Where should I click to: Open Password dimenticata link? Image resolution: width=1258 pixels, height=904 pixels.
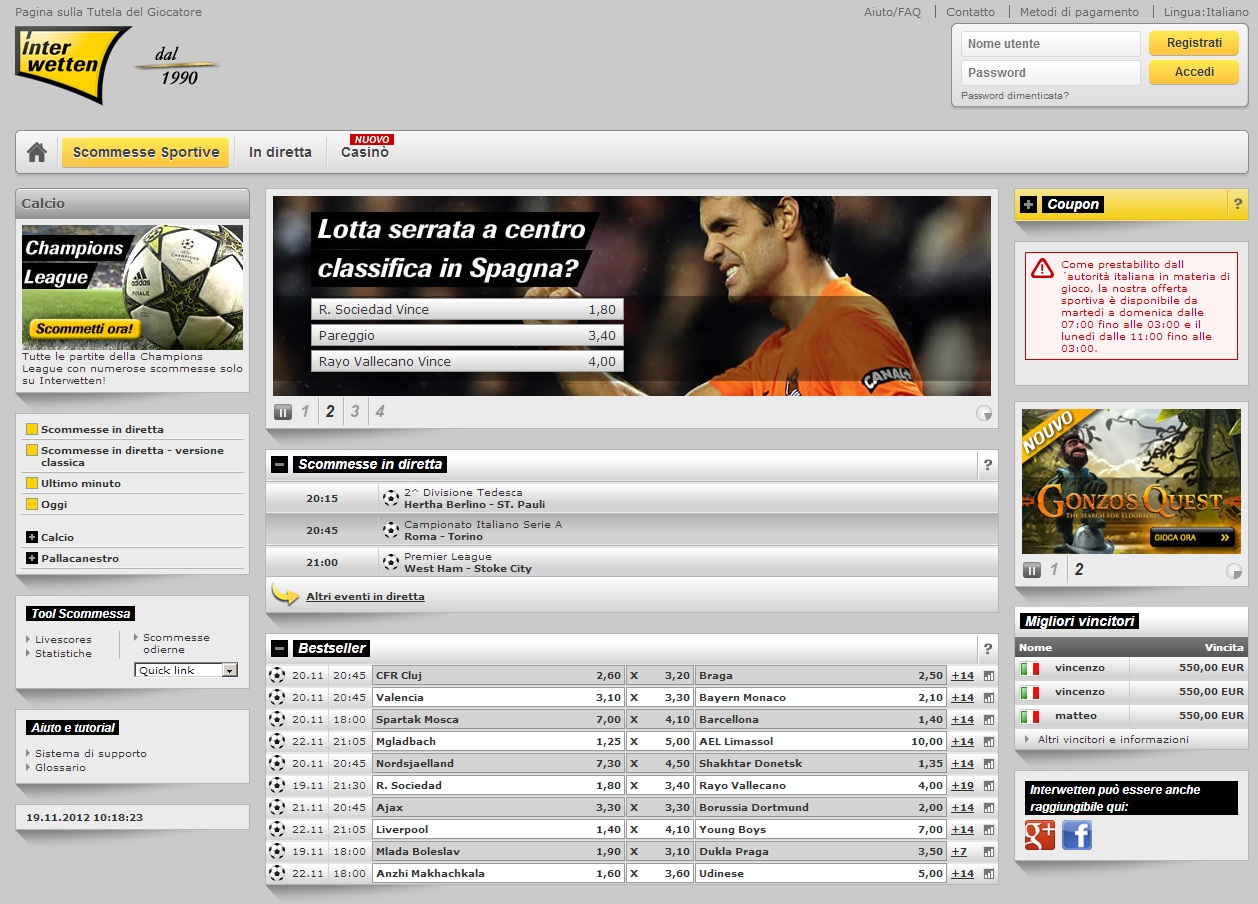point(1014,96)
